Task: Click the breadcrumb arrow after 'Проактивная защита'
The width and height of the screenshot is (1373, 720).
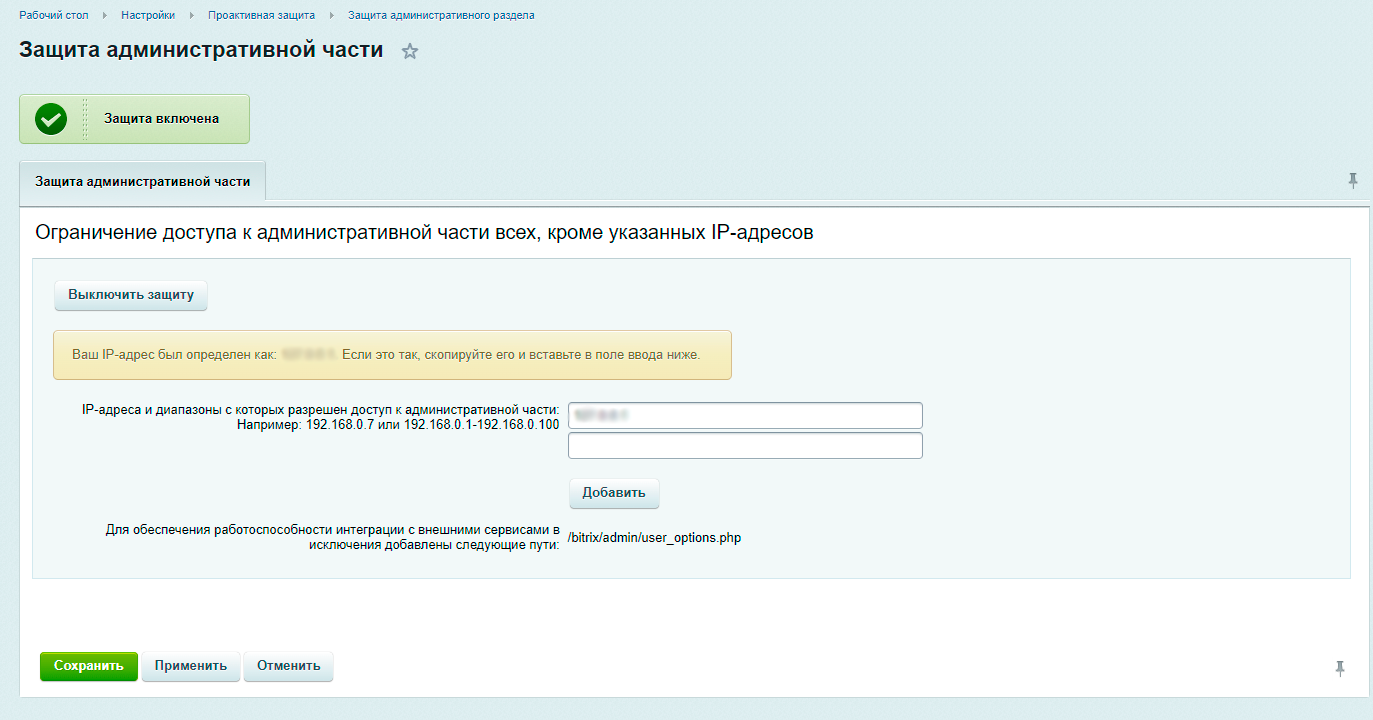Action: coord(332,16)
